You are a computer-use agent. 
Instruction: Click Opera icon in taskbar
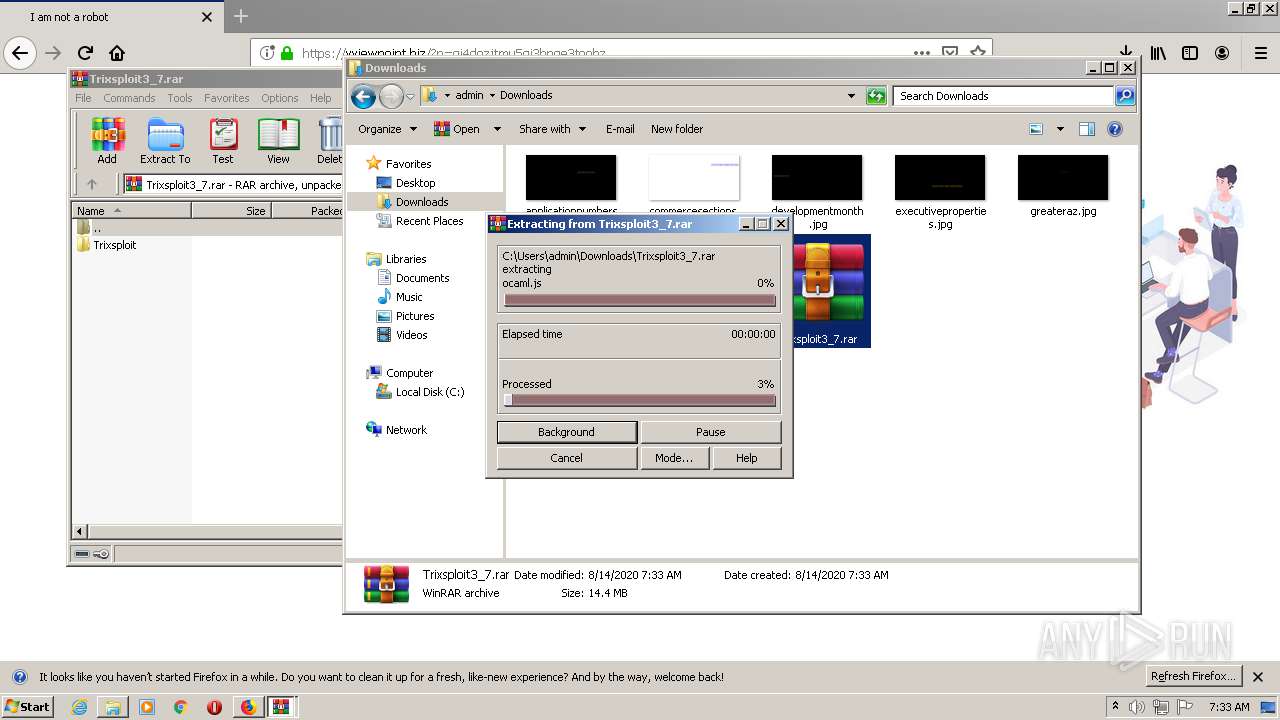coord(215,707)
